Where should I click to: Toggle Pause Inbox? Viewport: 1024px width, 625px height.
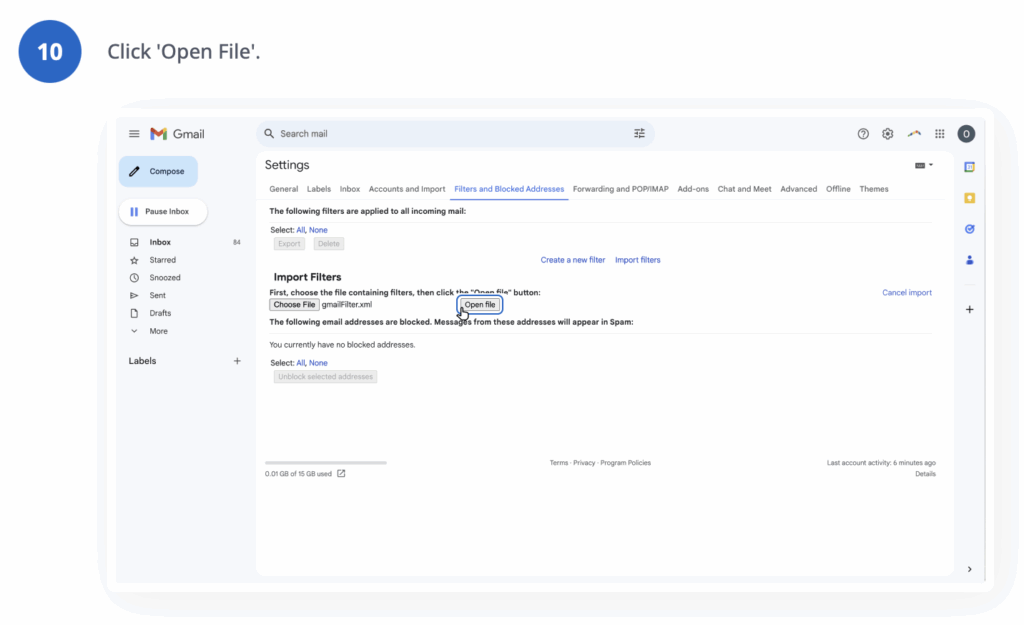point(162,211)
